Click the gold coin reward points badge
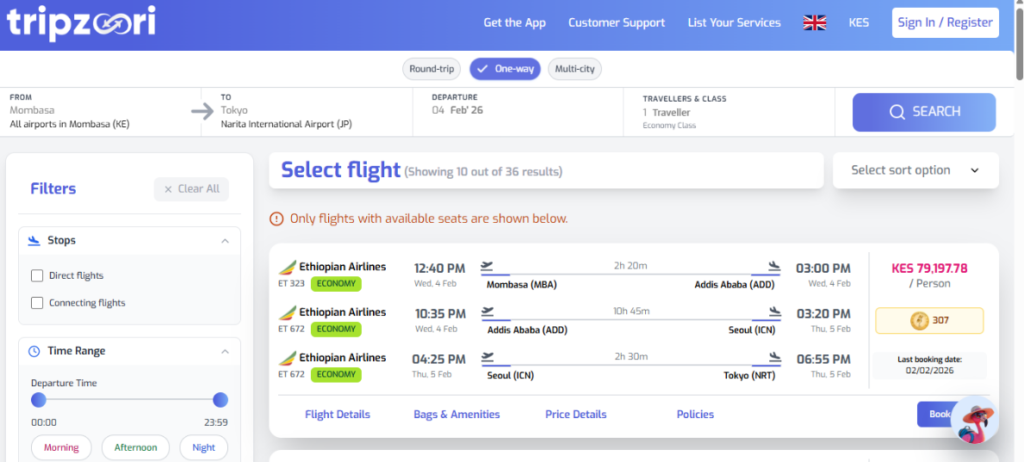The image size is (1024, 462). click(929, 321)
